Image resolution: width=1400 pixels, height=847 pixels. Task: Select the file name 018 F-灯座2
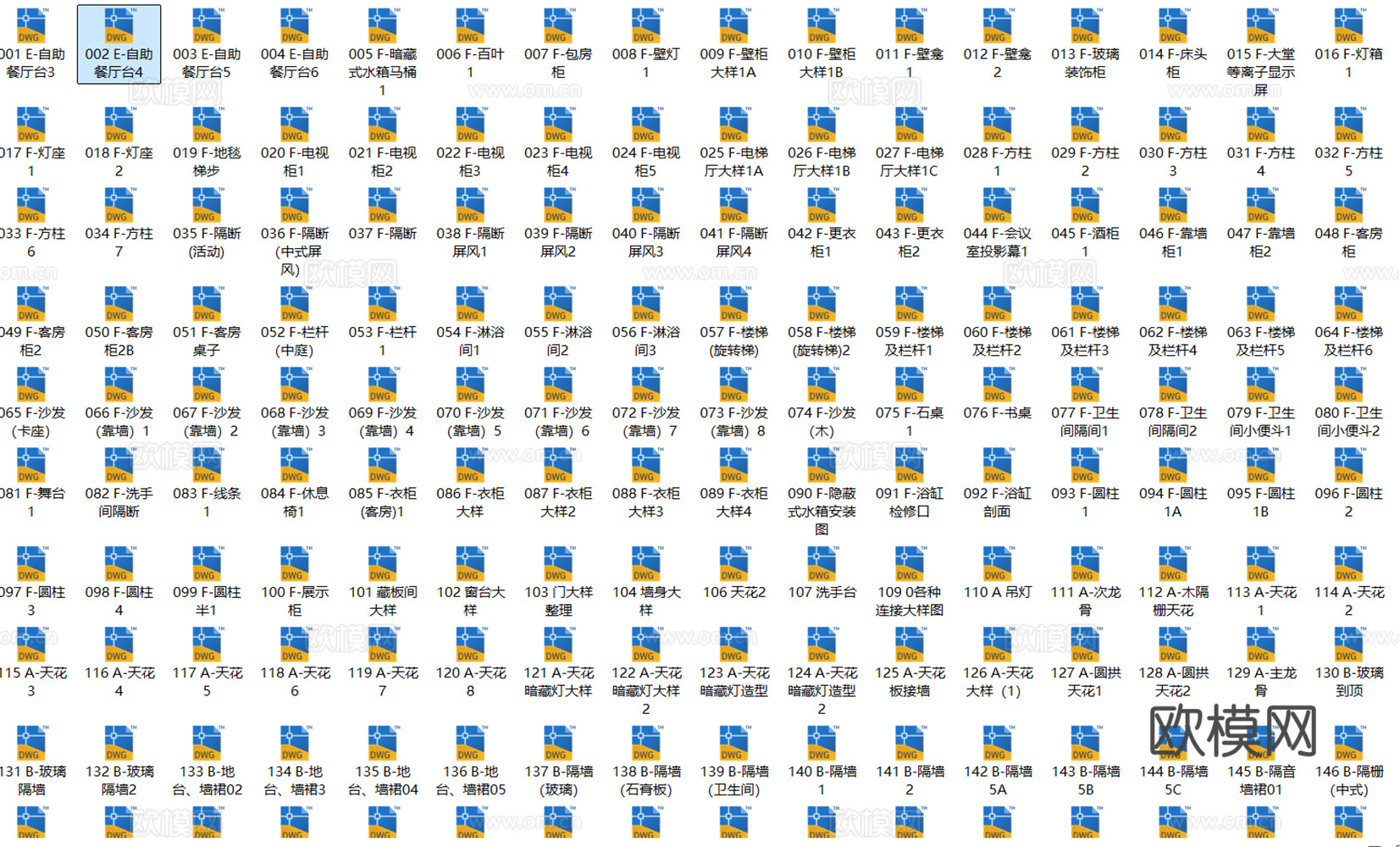click(119, 162)
